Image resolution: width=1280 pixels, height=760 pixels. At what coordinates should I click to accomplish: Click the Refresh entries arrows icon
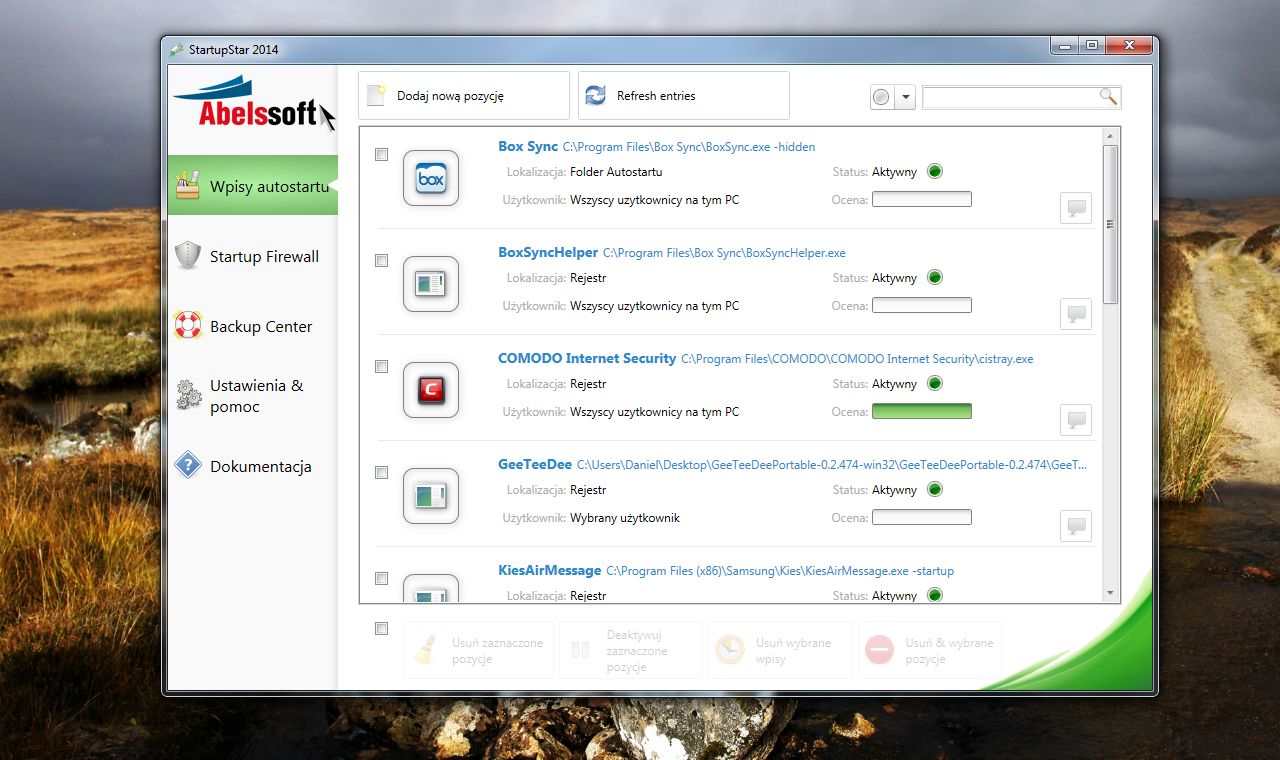595,96
